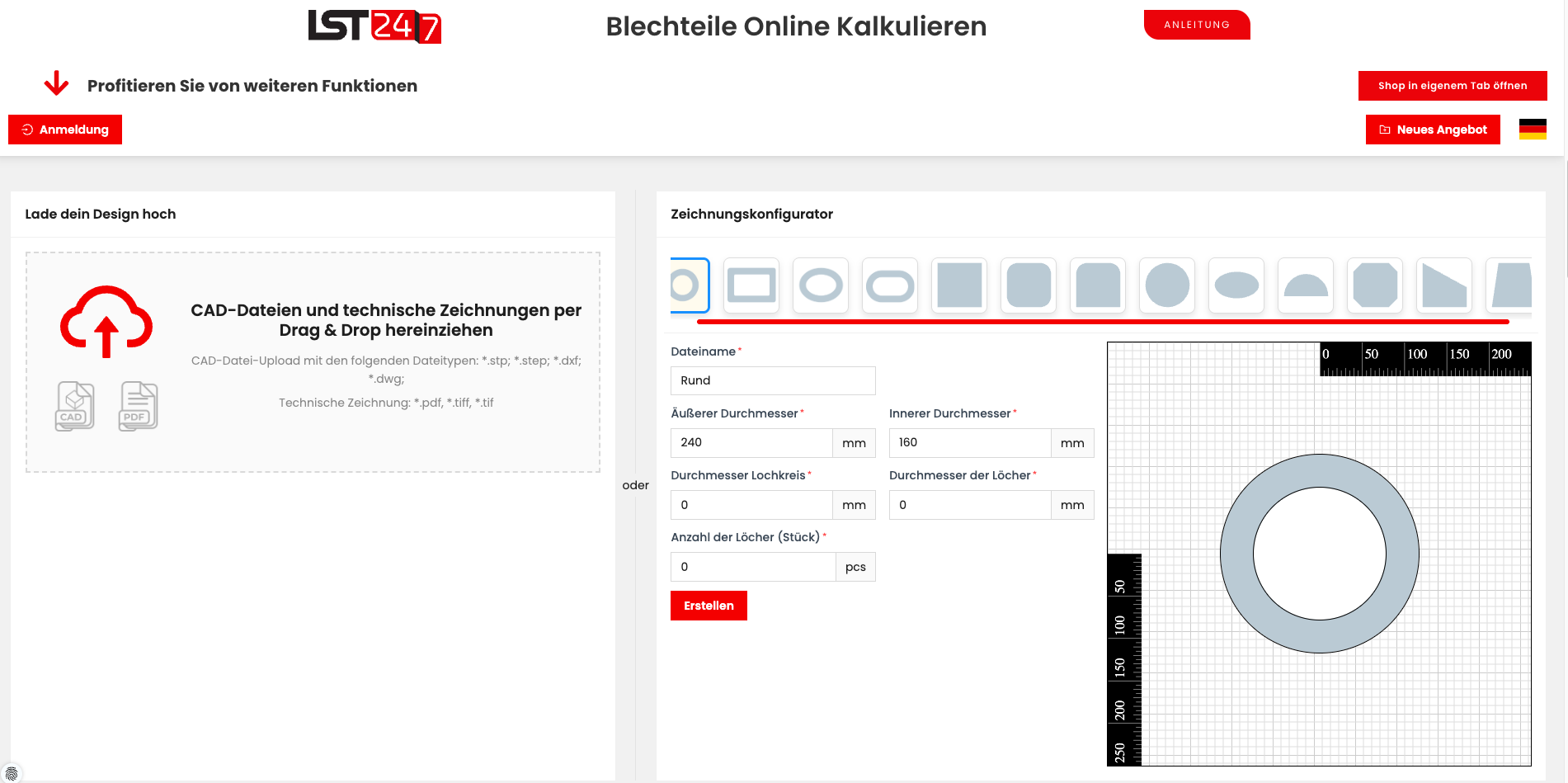Click the Durchmesser Lochkreis input field
Screen dimensions: 1568x783
pos(751,505)
